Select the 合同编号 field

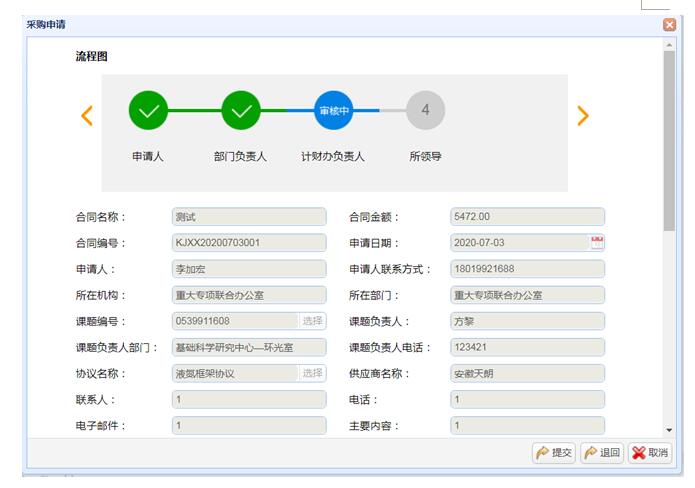pyautogui.click(x=249, y=243)
